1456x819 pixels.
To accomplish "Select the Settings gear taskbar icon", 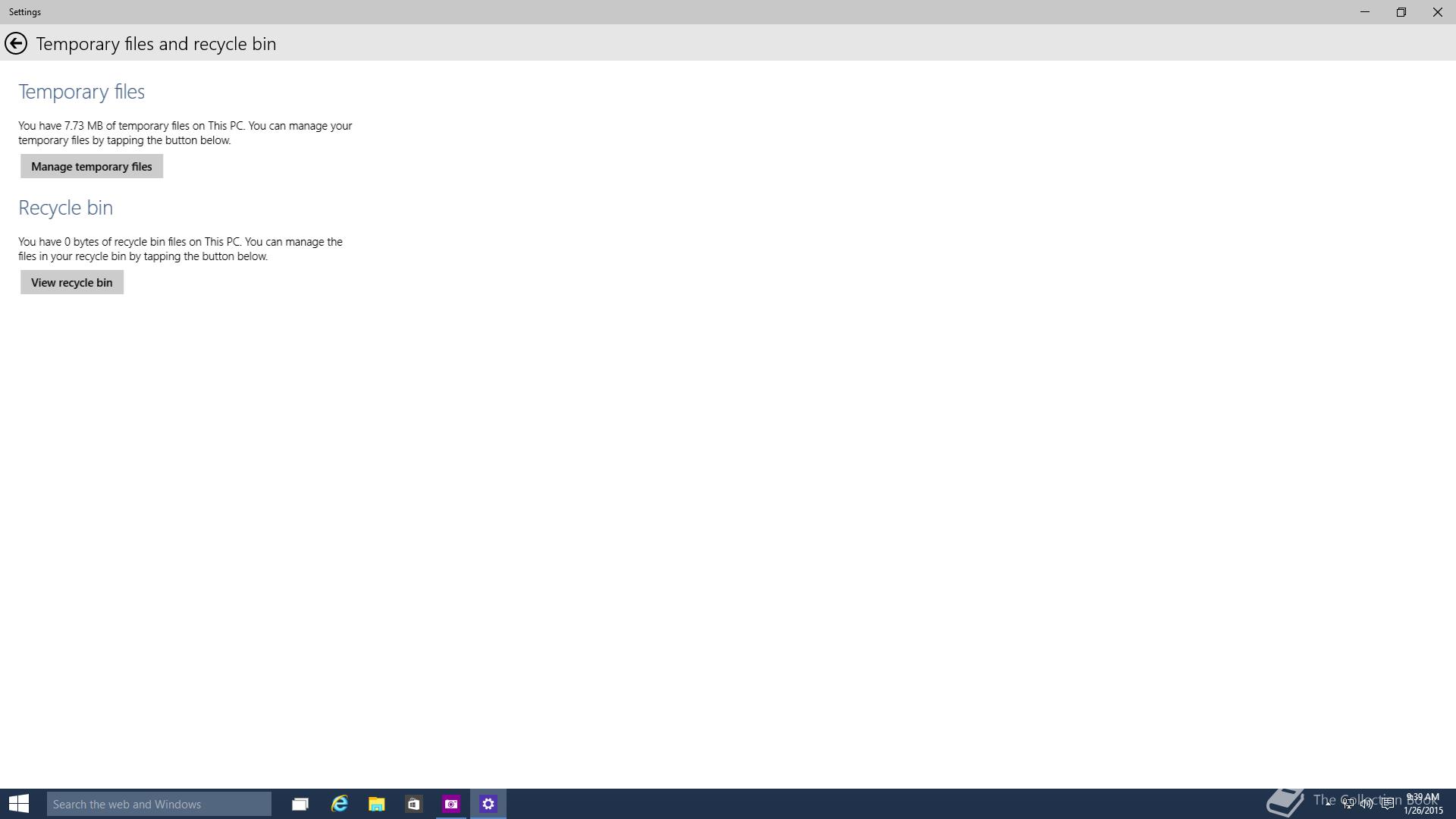I will [x=488, y=804].
